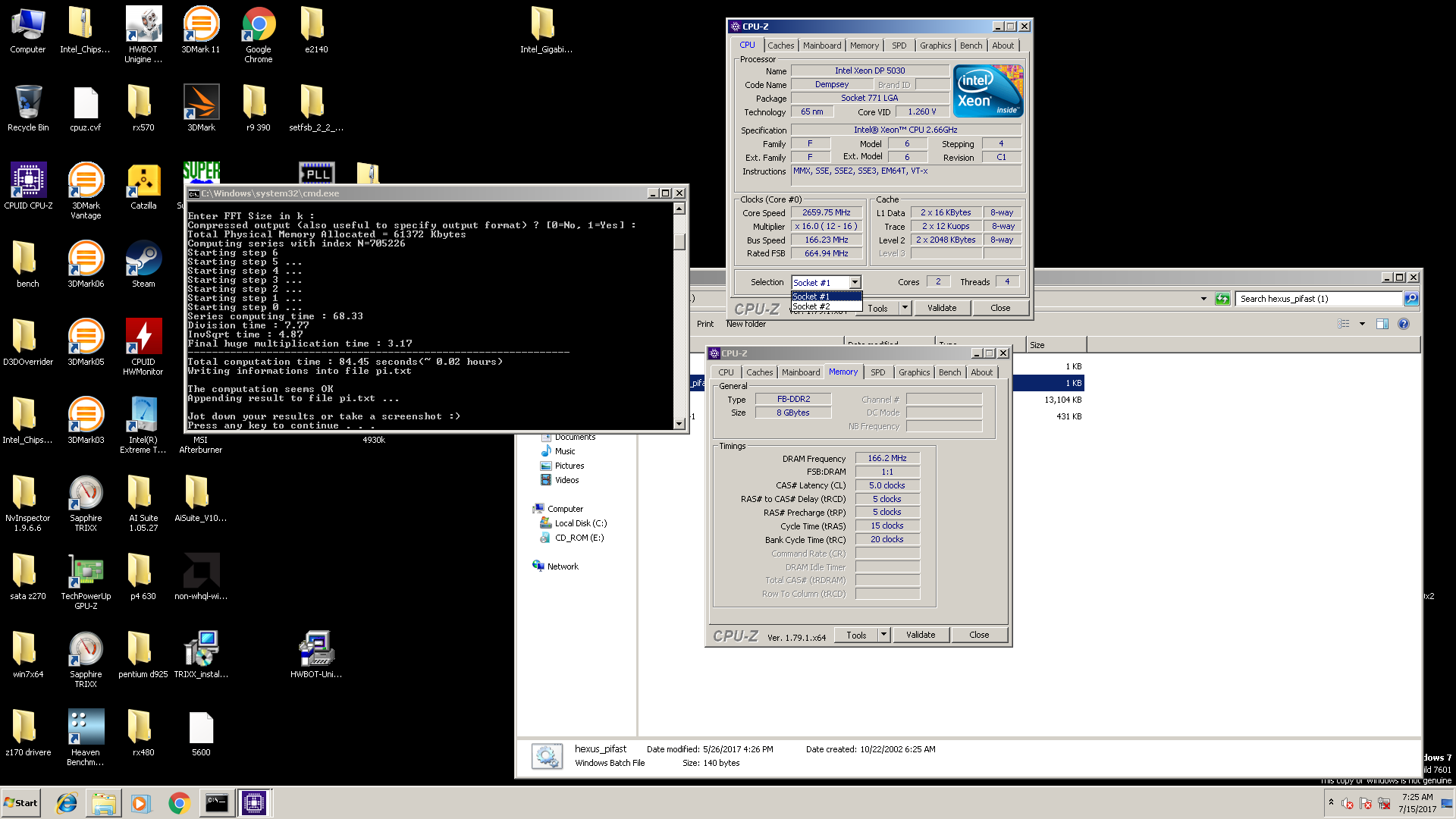Image resolution: width=1456 pixels, height=819 pixels.
Task: Toggle the Explorer preview pane button
Action: 1382,324
